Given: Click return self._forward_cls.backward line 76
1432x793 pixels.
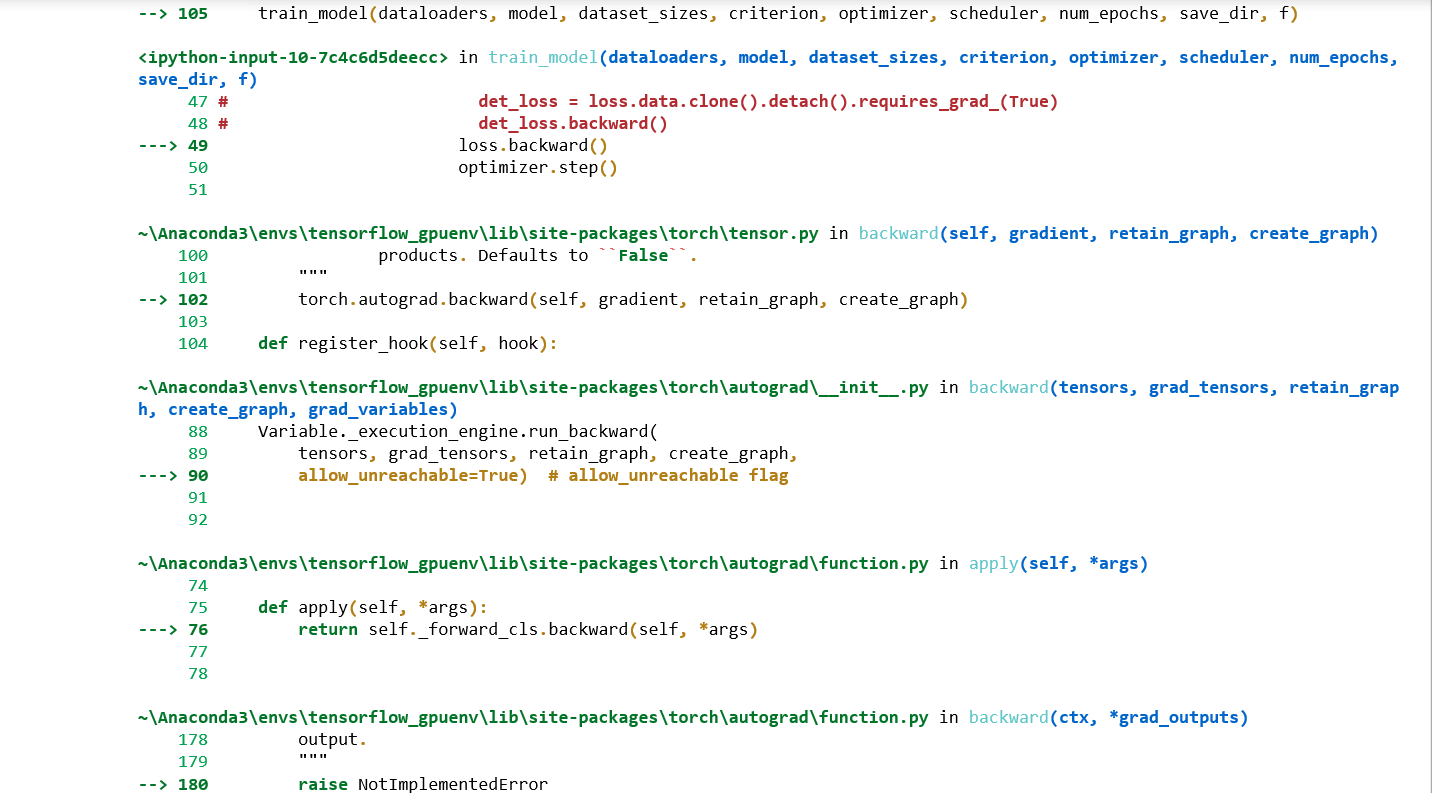Looking at the screenshot, I should (x=528, y=629).
